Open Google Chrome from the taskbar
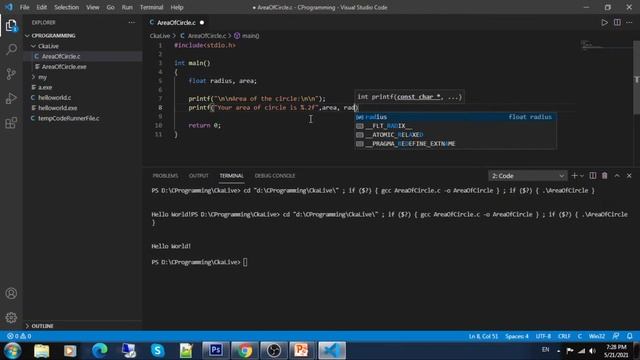 (x=245, y=350)
